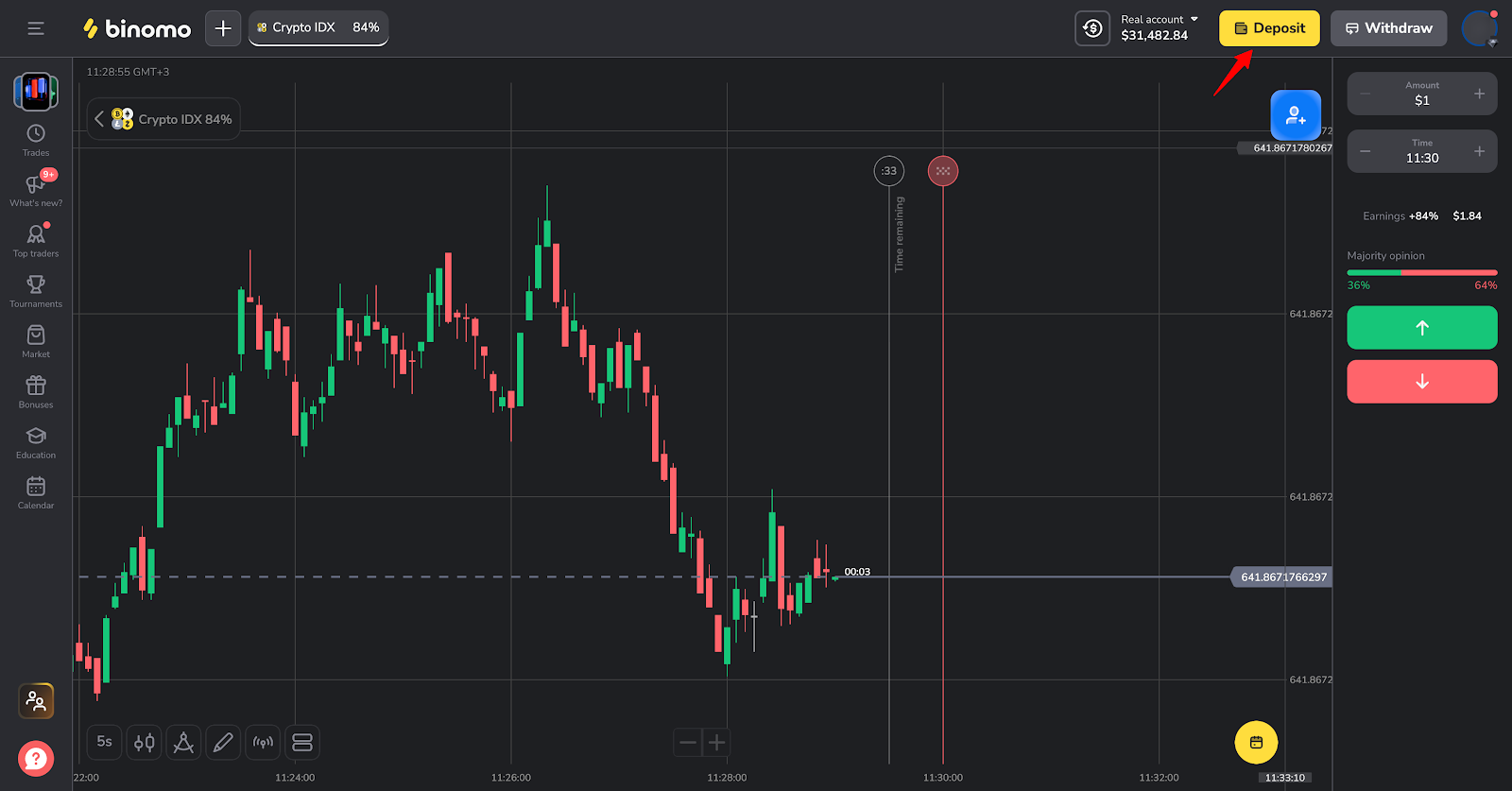Toggle the signals broadcast icon

(x=263, y=743)
